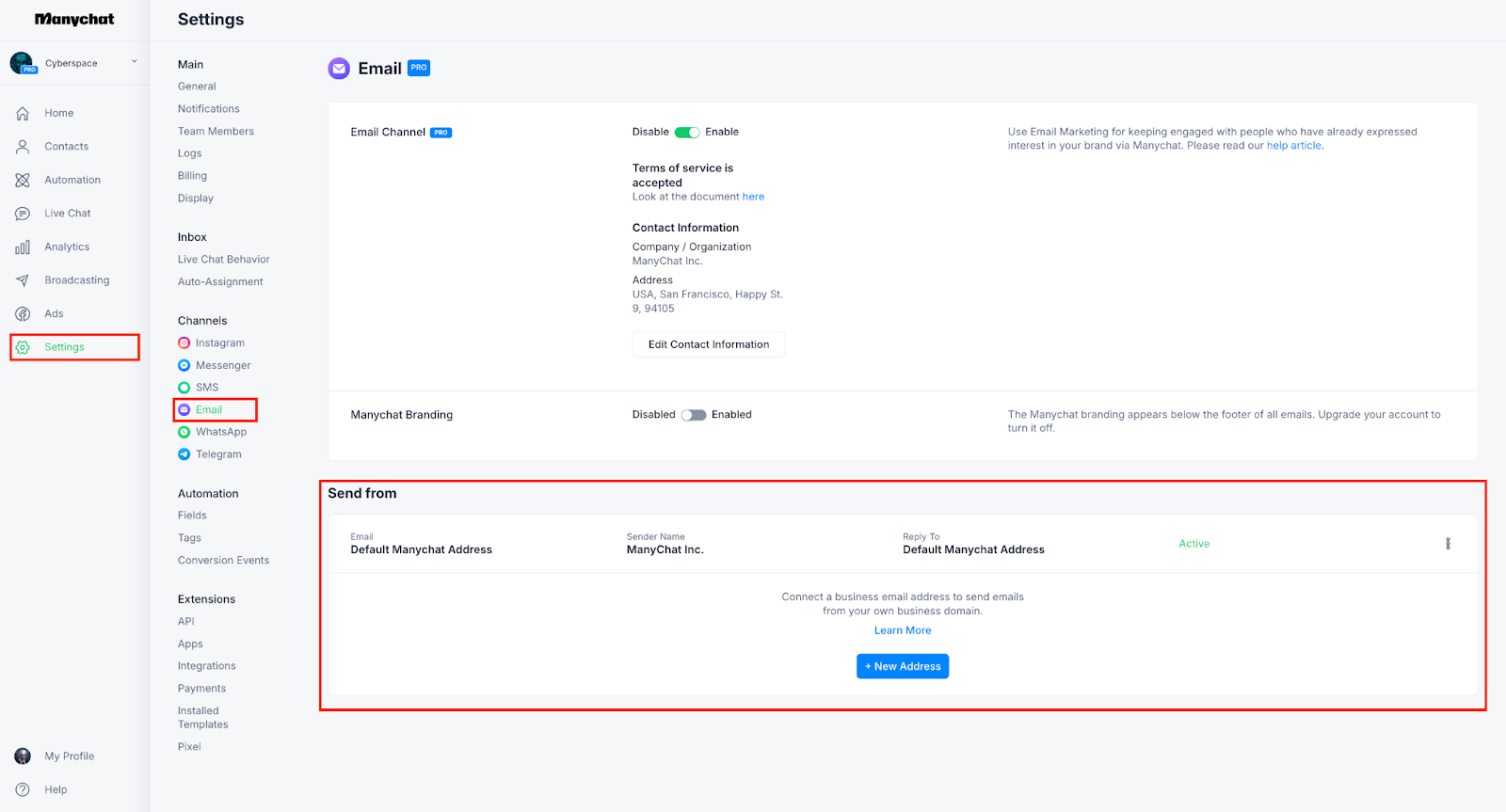
Task: Open Live Chat speech bubble icon
Action: point(23,214)
